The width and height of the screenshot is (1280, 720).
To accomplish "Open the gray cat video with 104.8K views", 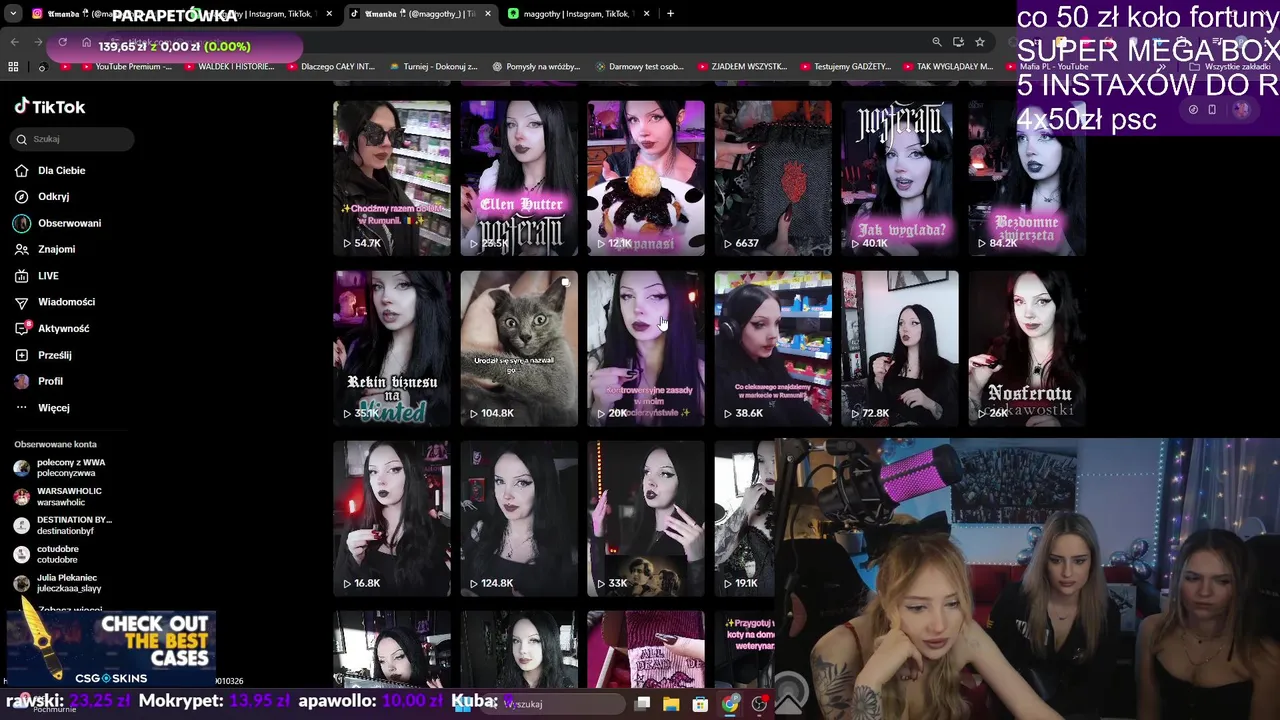I will pos(519,348).
